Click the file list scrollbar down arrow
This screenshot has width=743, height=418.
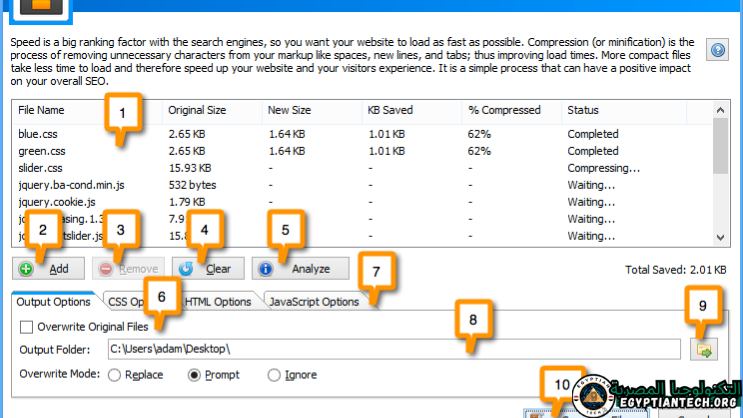click(x=720, y=237)
